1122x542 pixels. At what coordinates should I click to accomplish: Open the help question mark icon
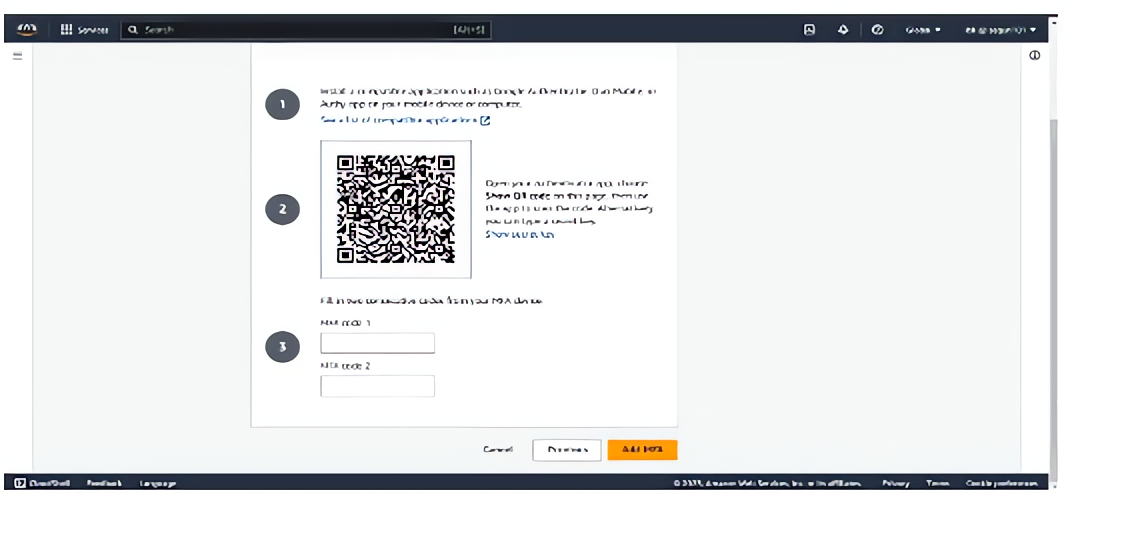[877, 29]
